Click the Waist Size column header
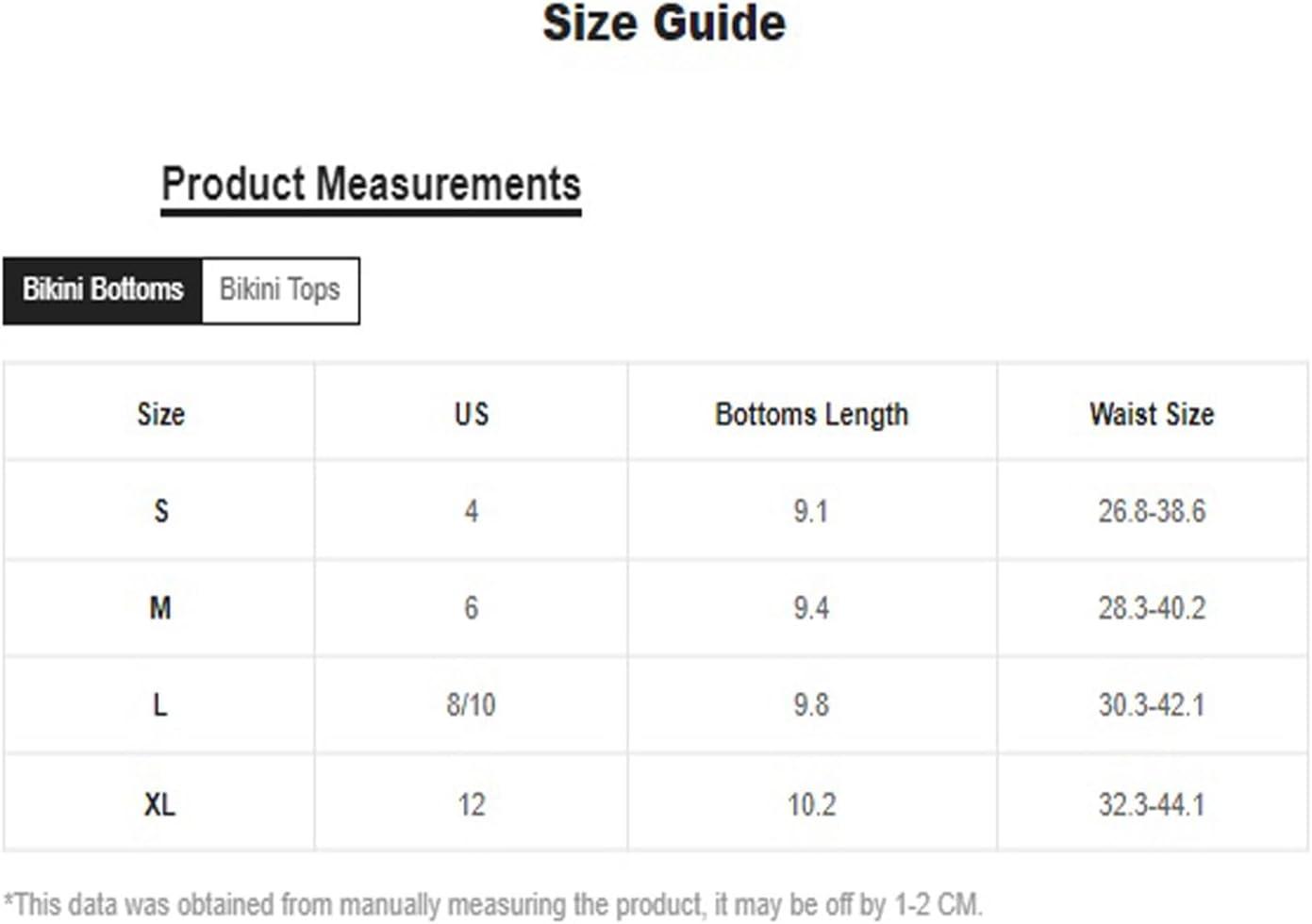Image resolution: width=1312 pixels, height=924 pixels. [1152, 414]
